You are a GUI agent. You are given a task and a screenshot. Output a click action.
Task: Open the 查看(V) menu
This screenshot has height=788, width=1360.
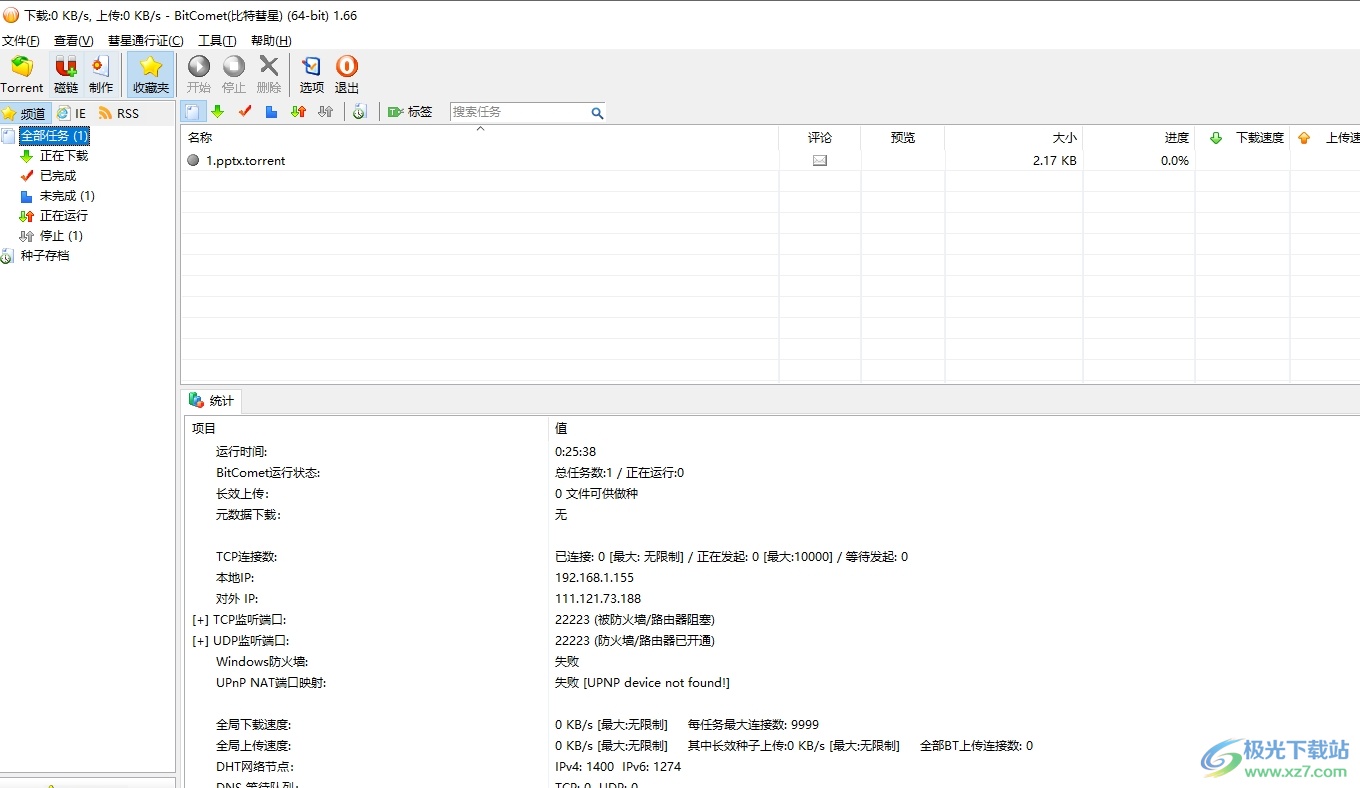click(x=74, y=41)
